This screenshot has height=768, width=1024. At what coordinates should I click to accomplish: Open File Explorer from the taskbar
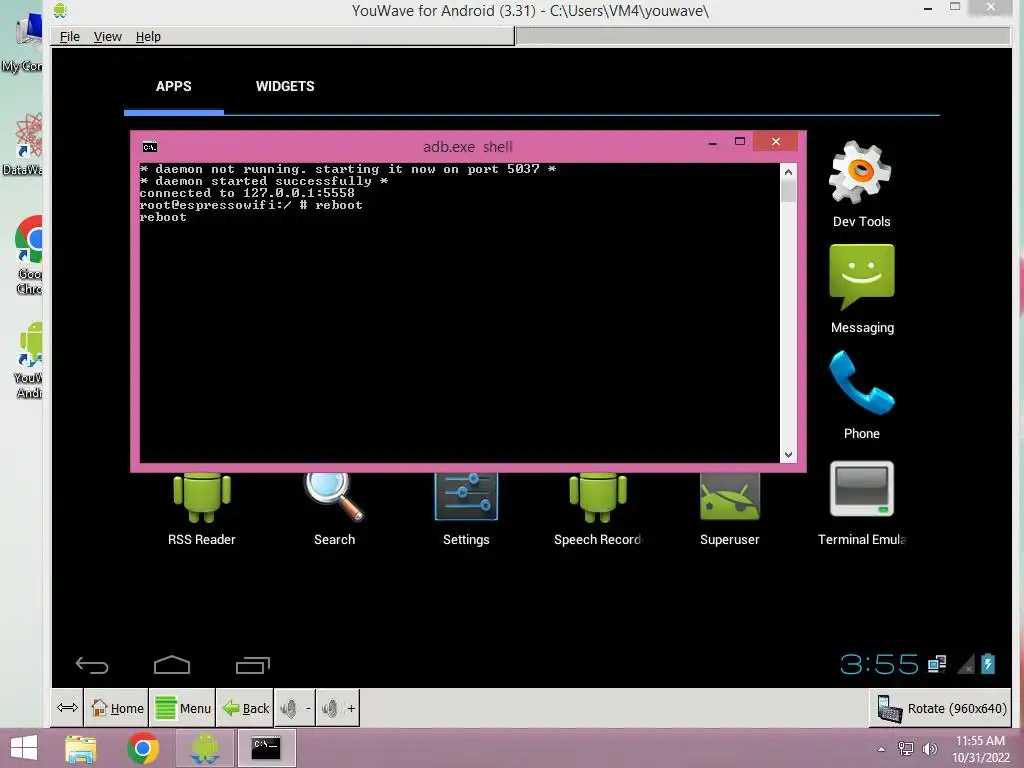(x=81, y=748)
